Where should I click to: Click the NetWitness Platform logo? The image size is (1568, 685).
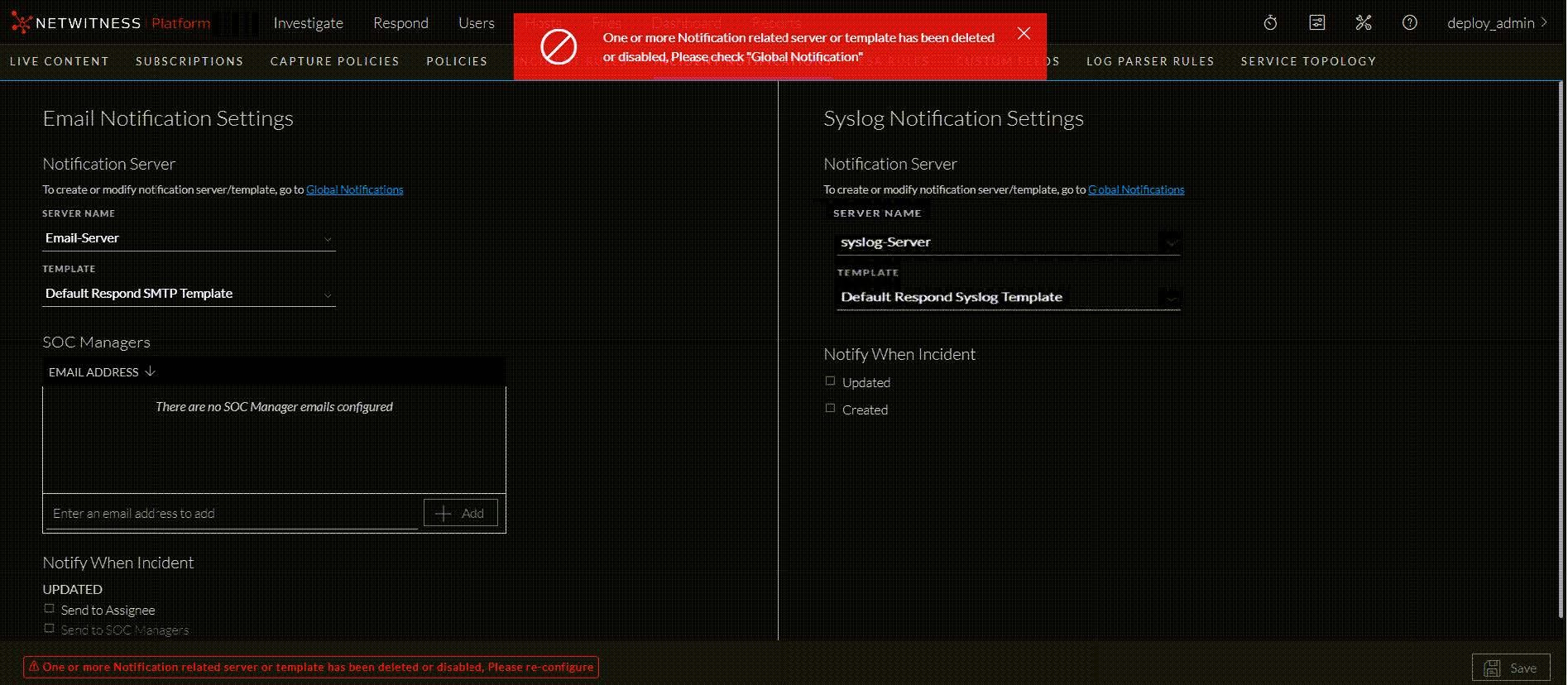(x=111, y=23)
